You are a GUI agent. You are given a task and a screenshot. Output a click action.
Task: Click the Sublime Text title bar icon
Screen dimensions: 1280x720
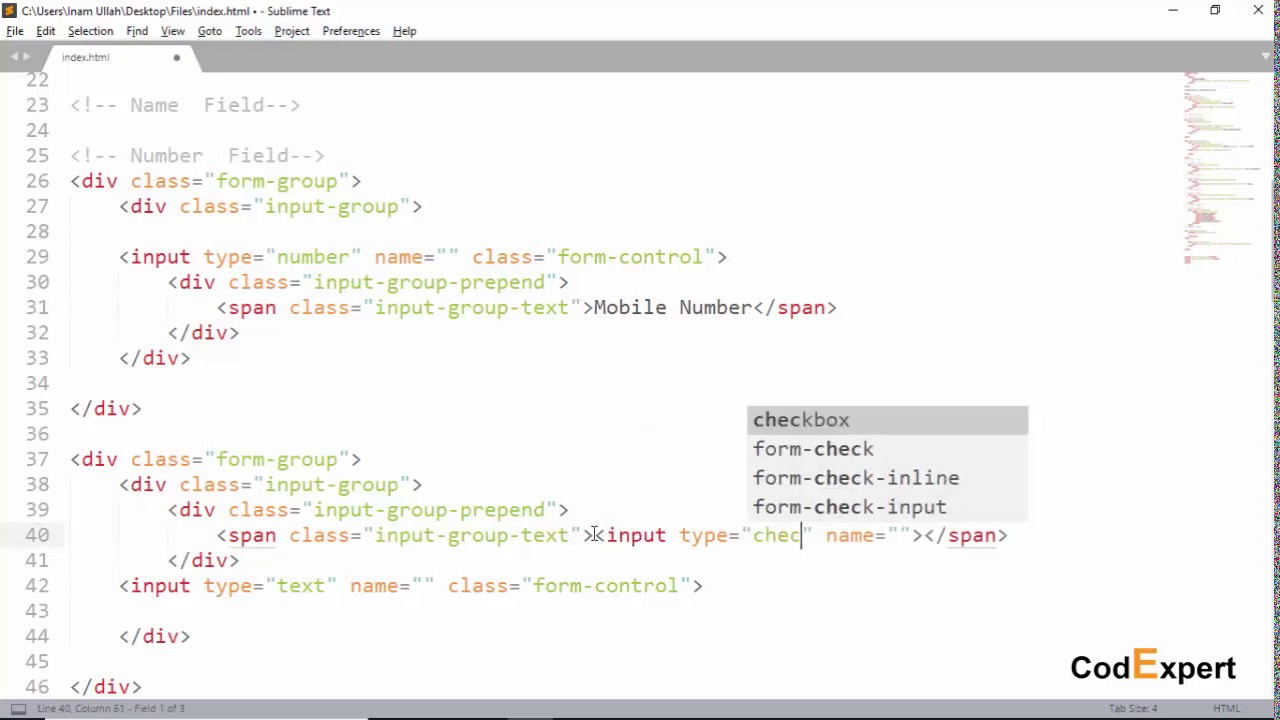coord(9,10)
